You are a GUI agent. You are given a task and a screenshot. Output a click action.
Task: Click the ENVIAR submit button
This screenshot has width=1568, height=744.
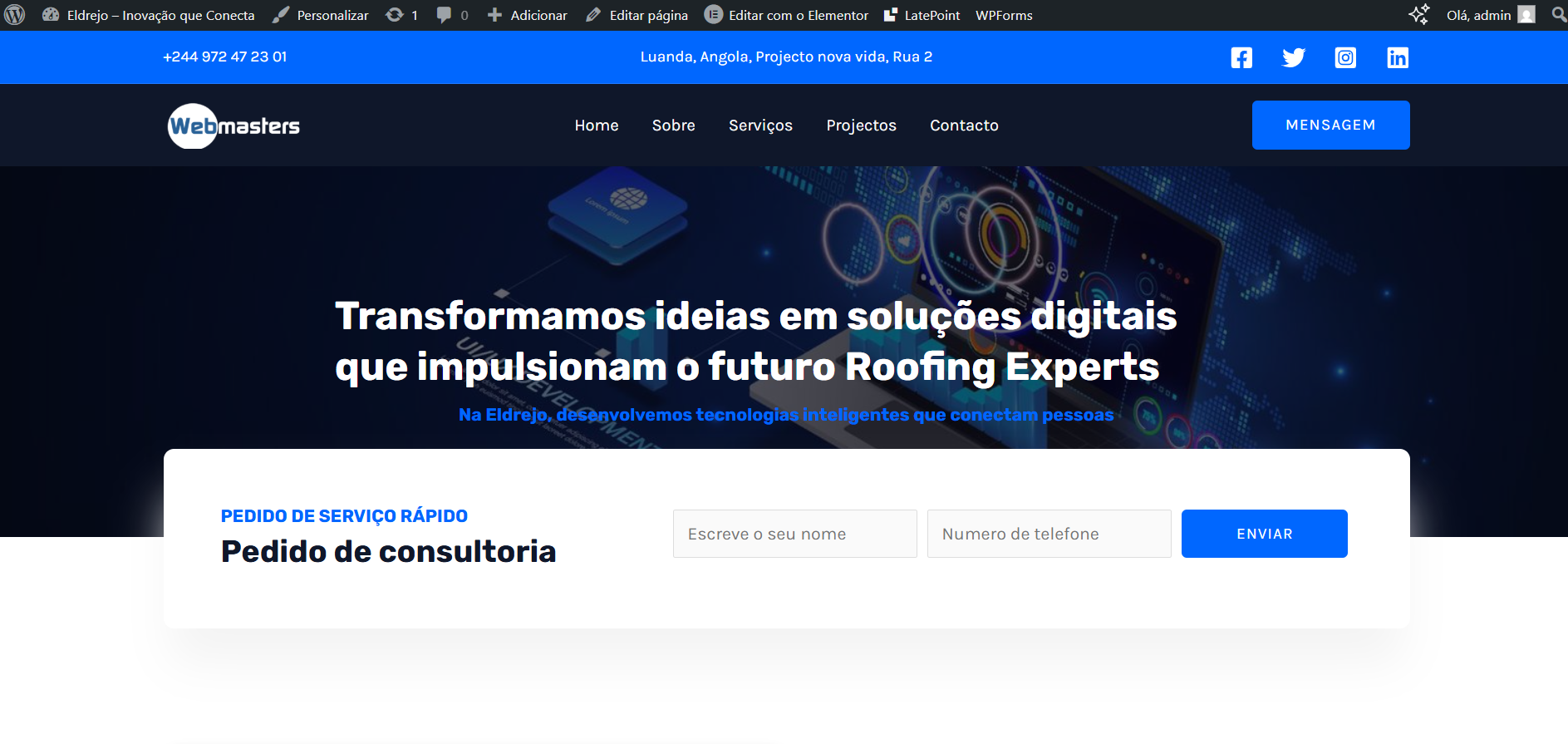[x=1265, y=534]
